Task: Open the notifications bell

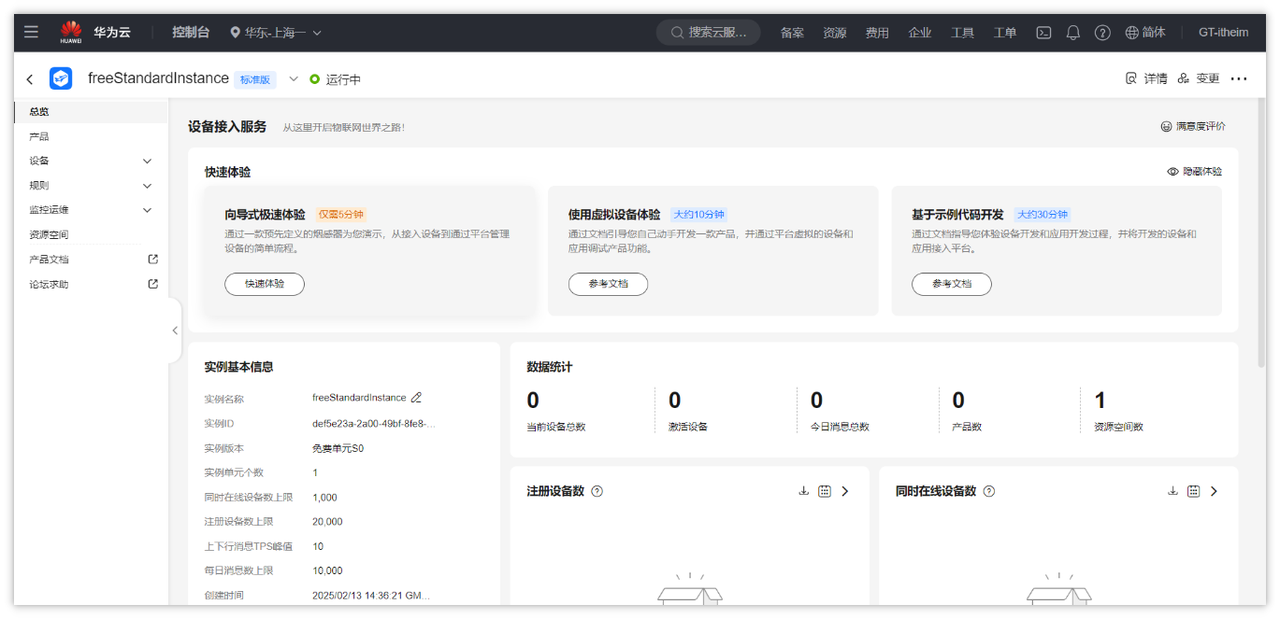Action: [1073, 32]
